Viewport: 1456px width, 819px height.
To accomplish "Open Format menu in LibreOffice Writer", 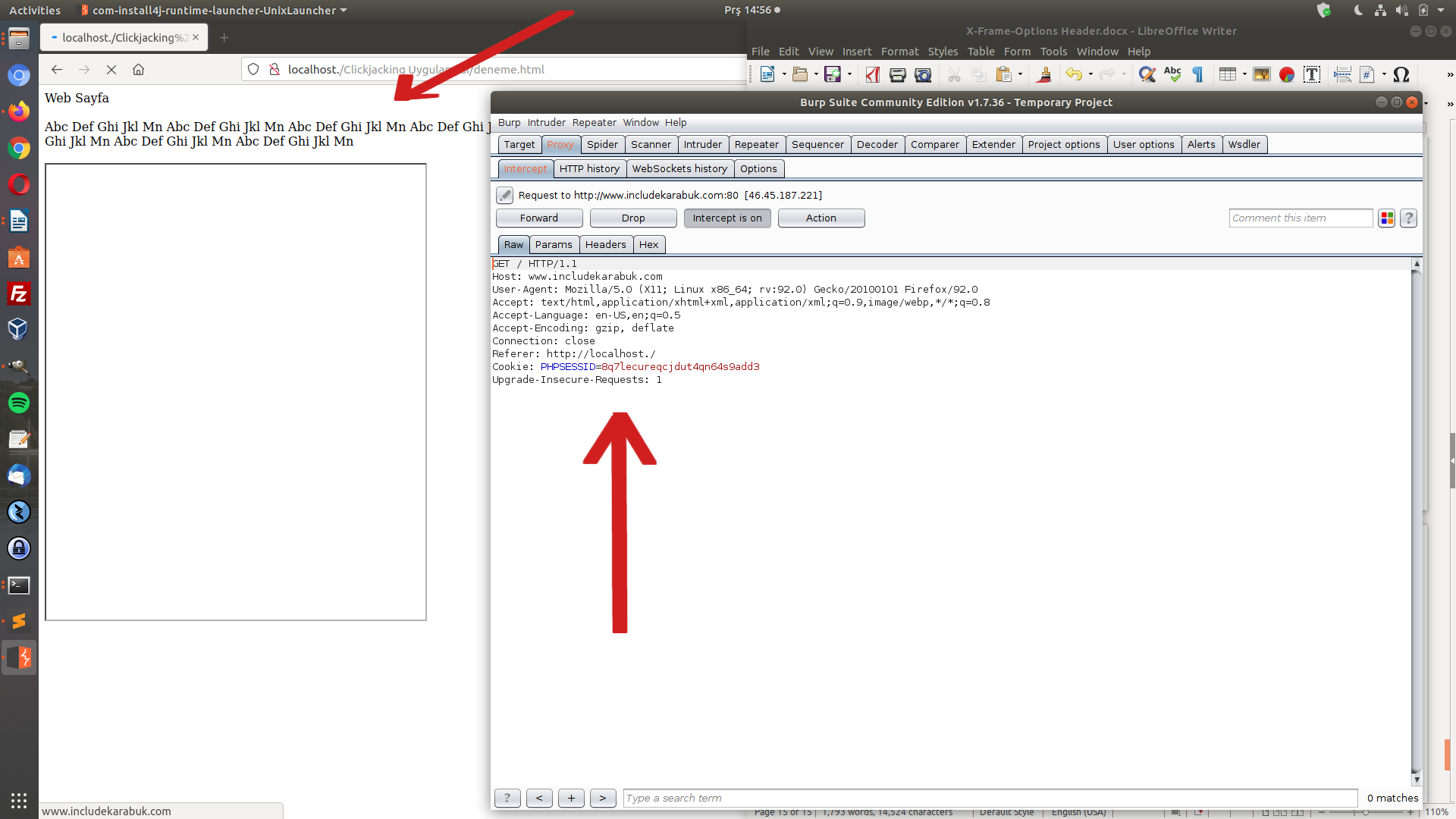I will coord(899,52).
